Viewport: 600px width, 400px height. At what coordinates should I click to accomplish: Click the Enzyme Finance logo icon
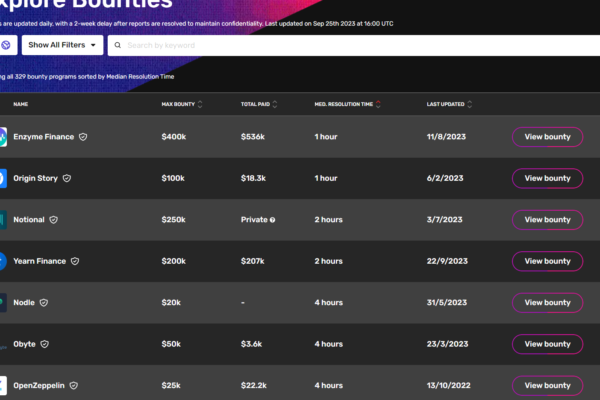4,136
